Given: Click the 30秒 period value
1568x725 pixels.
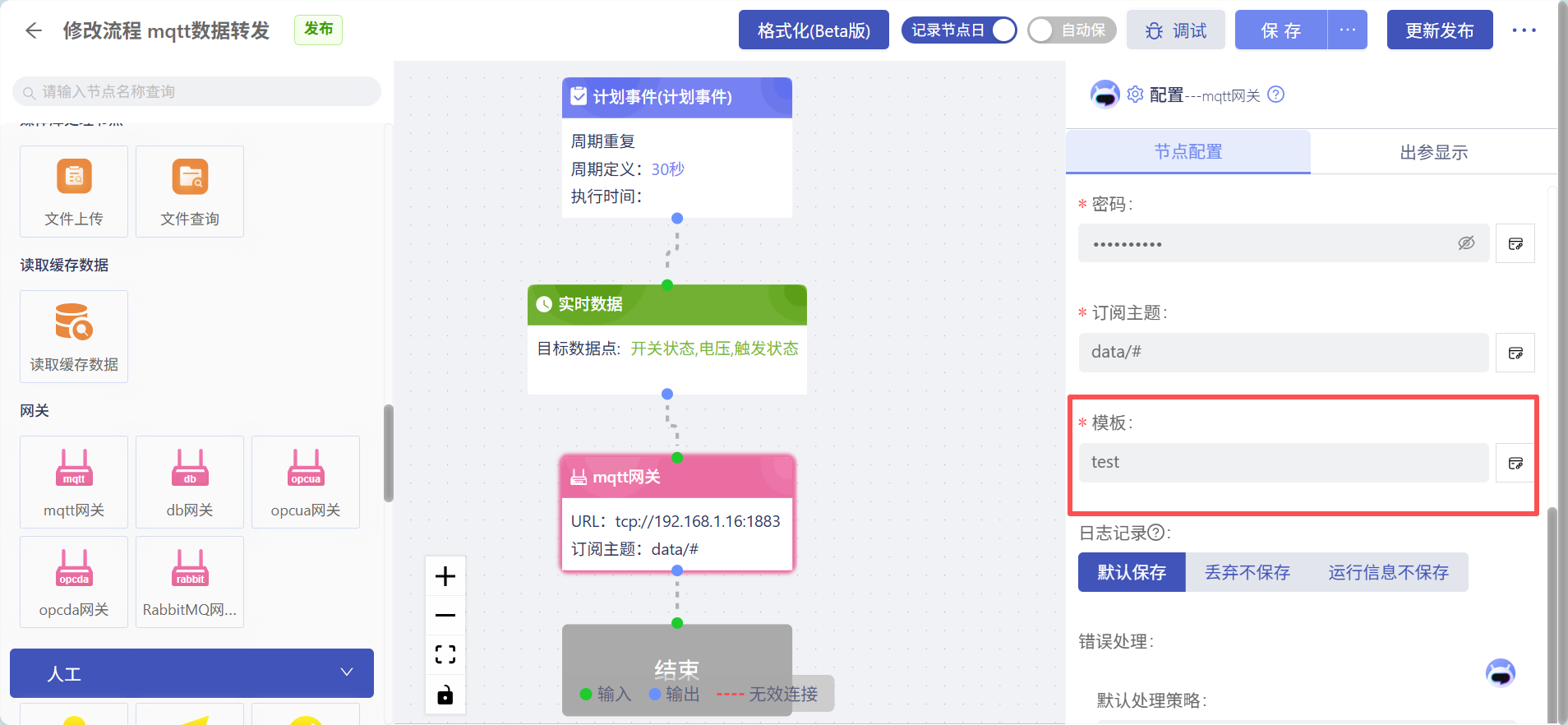Looking at the screenshot, I should point(668,169).
